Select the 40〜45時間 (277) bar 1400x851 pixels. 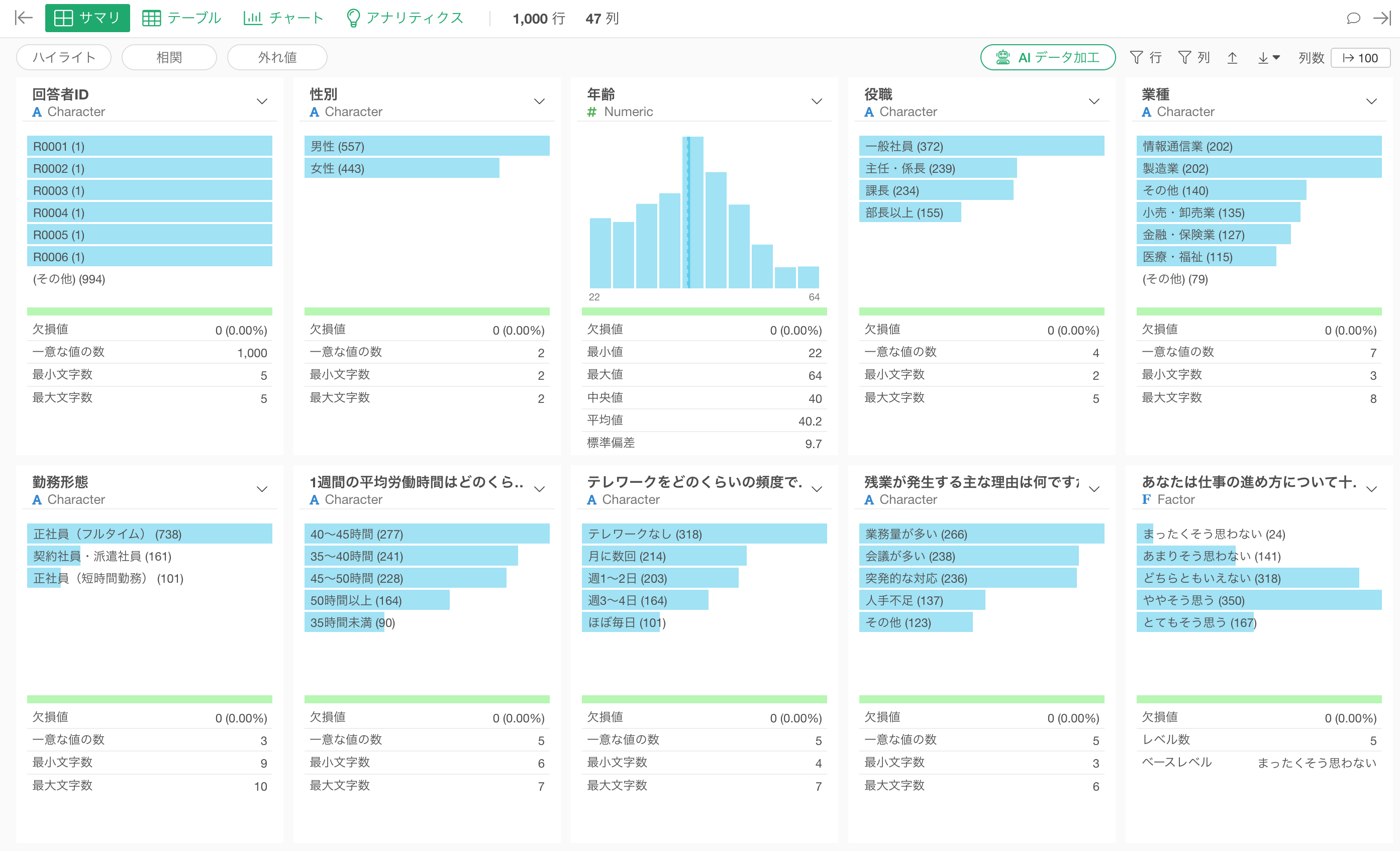click(x=427, y=534)
